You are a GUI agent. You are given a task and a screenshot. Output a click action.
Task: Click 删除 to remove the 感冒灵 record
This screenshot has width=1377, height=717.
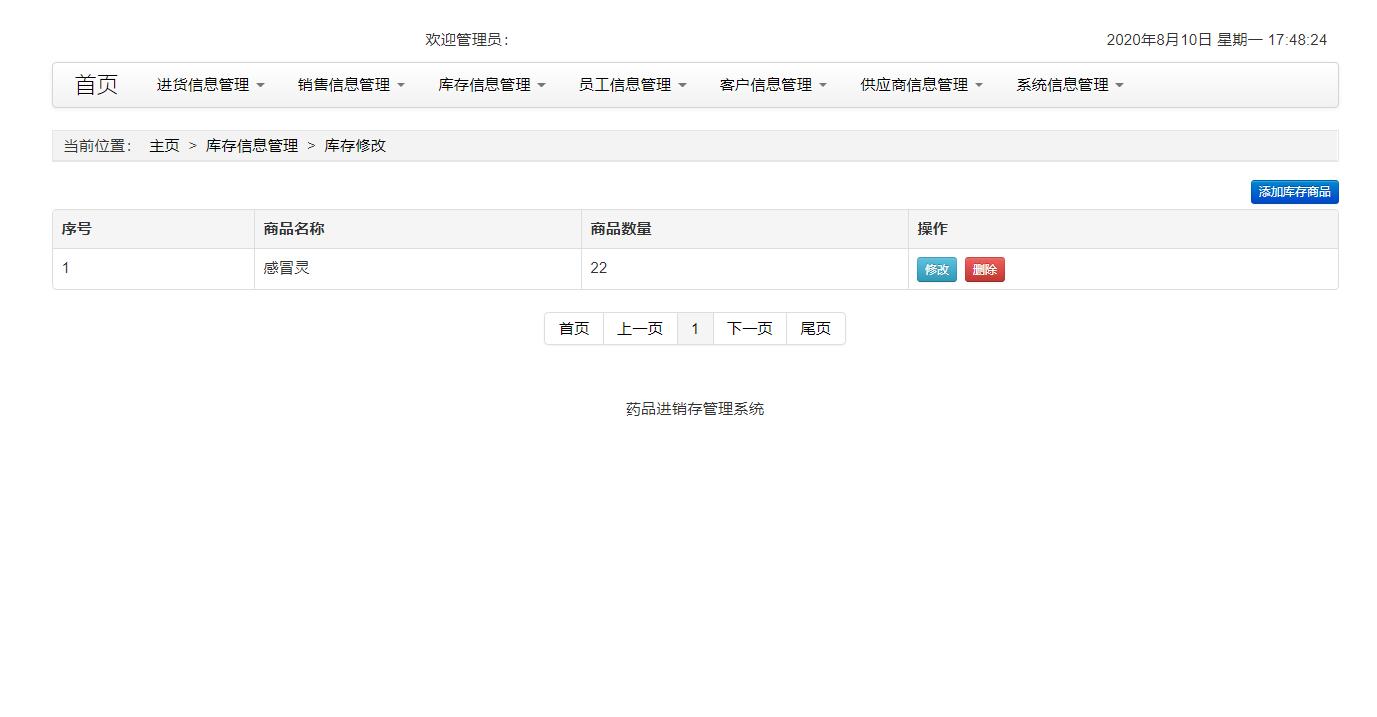(x=984, y=269)
